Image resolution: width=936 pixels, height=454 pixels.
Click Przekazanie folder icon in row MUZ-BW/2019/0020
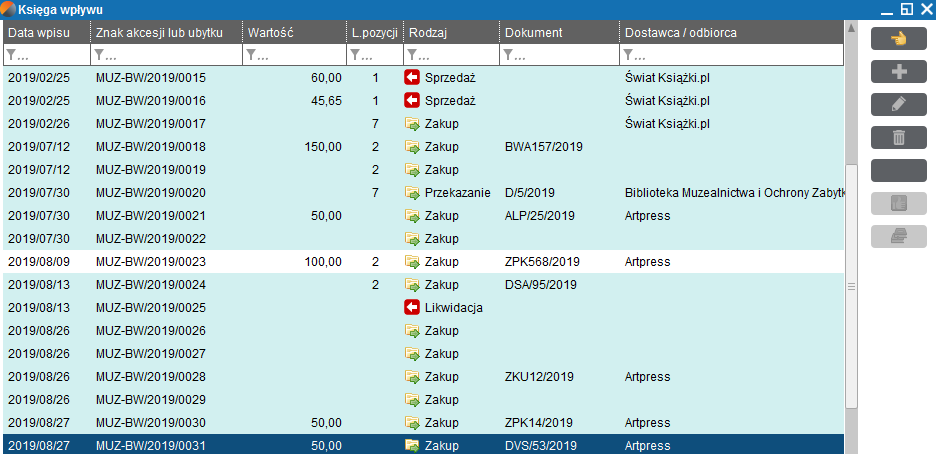(412, 193)
